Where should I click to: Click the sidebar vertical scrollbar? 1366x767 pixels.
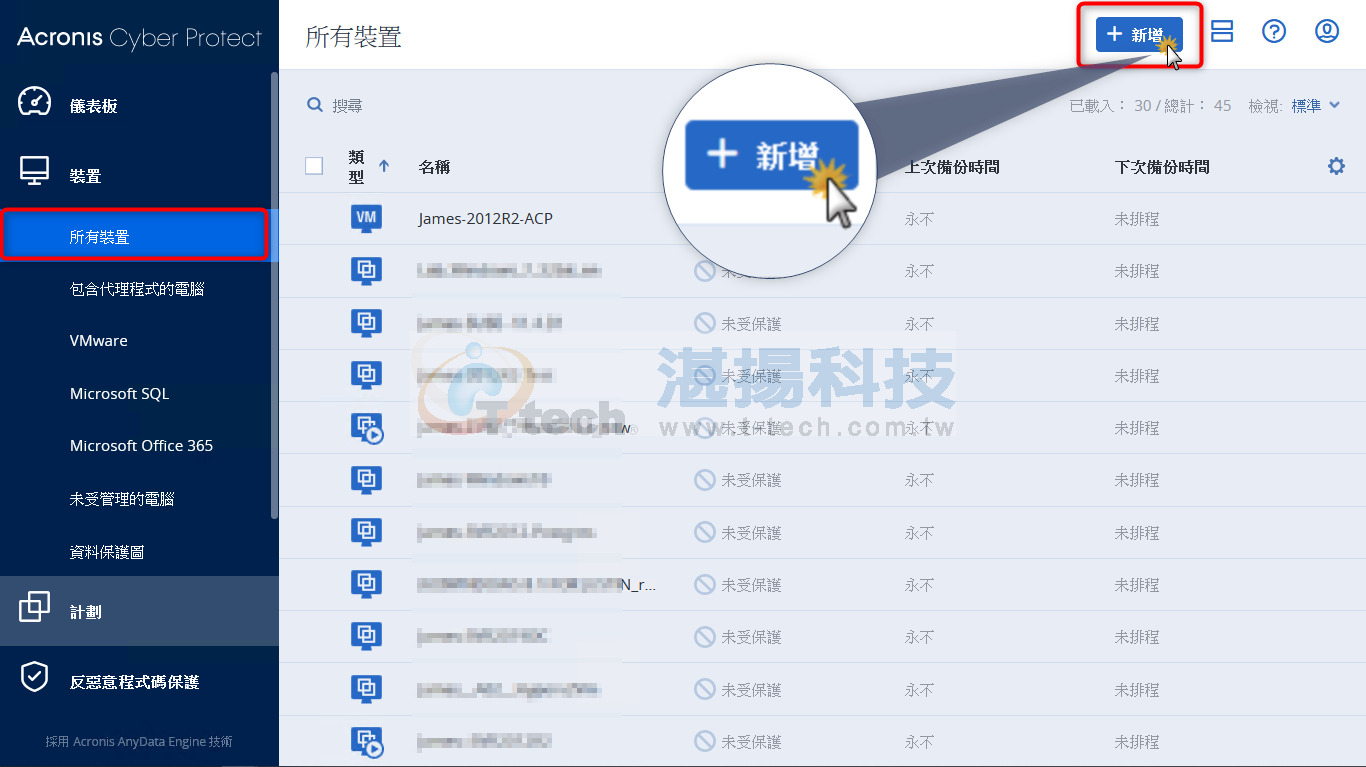(274, 300)
